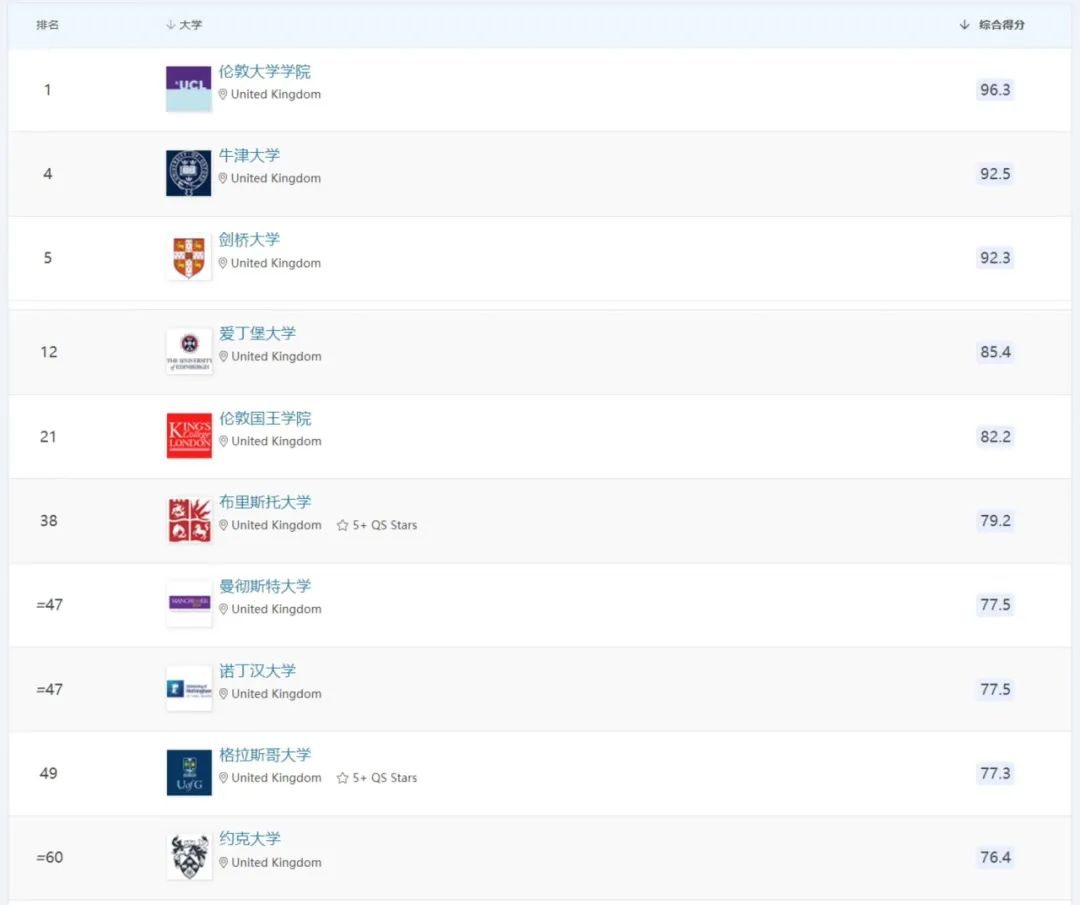Click location pin under 牛津大学
The height and width of the screenshot is (905, 1080).
click(223, 178)
